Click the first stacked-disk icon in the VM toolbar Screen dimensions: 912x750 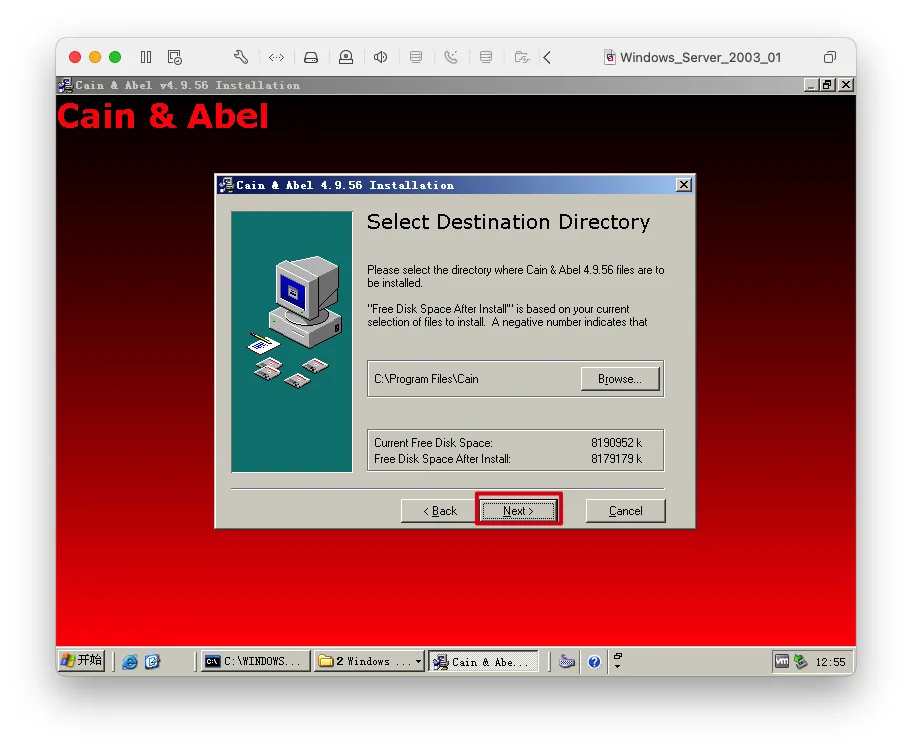point(416,57)
